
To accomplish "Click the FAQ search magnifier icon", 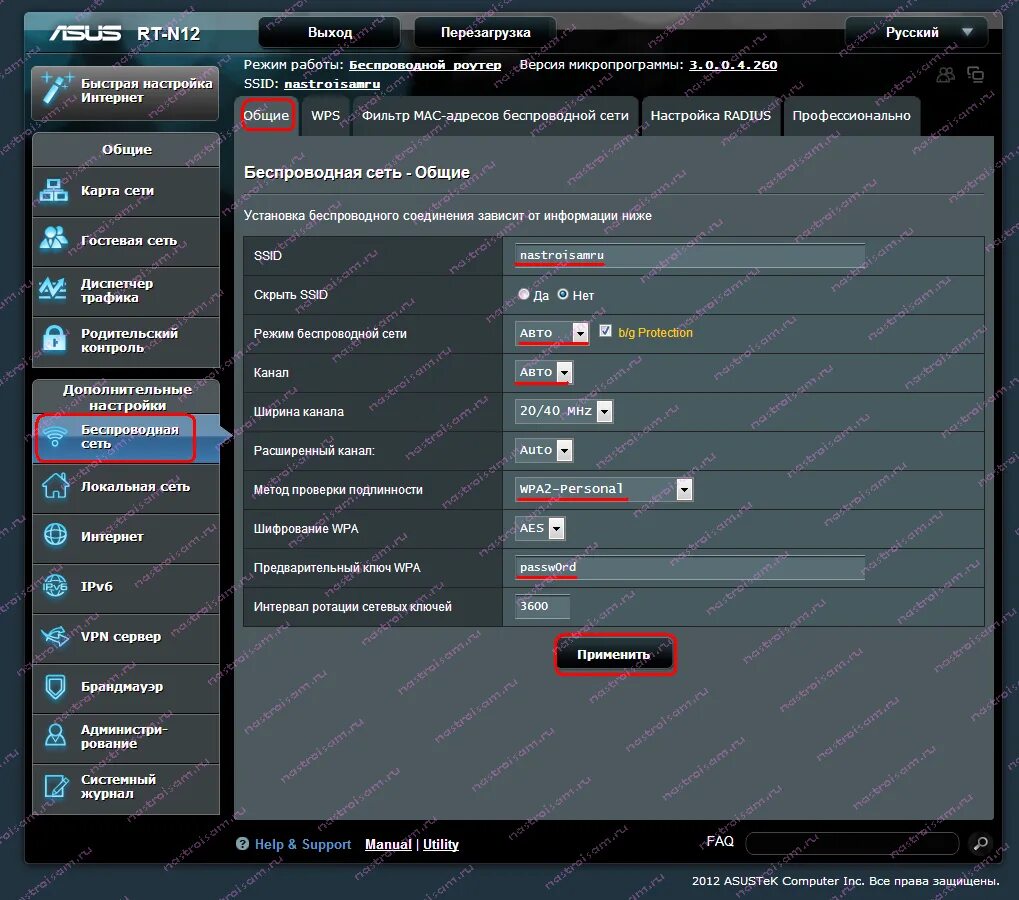I will tap(980, 843).
